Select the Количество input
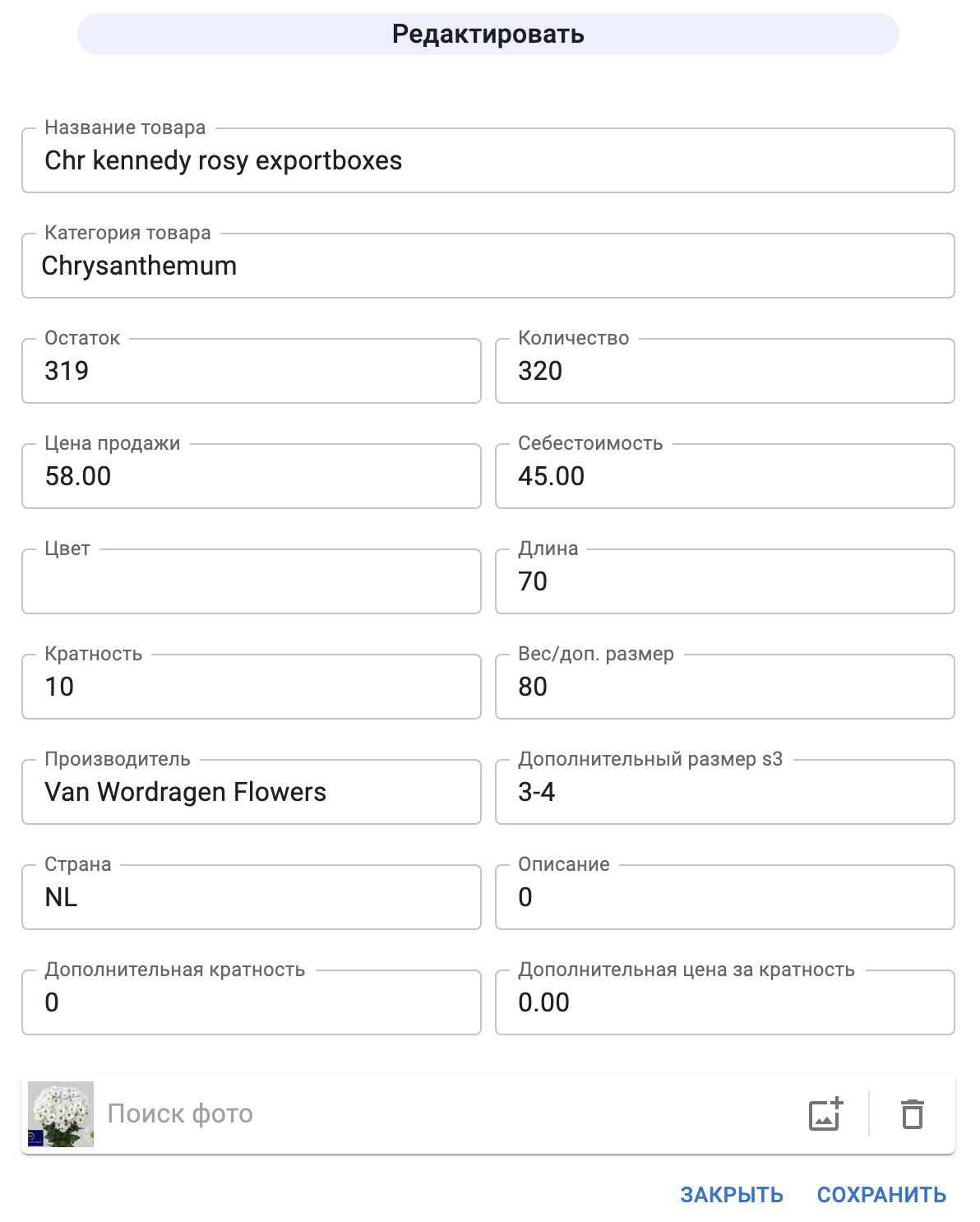Viewport: 980px width, 1222px height. [x=725, y=372]
